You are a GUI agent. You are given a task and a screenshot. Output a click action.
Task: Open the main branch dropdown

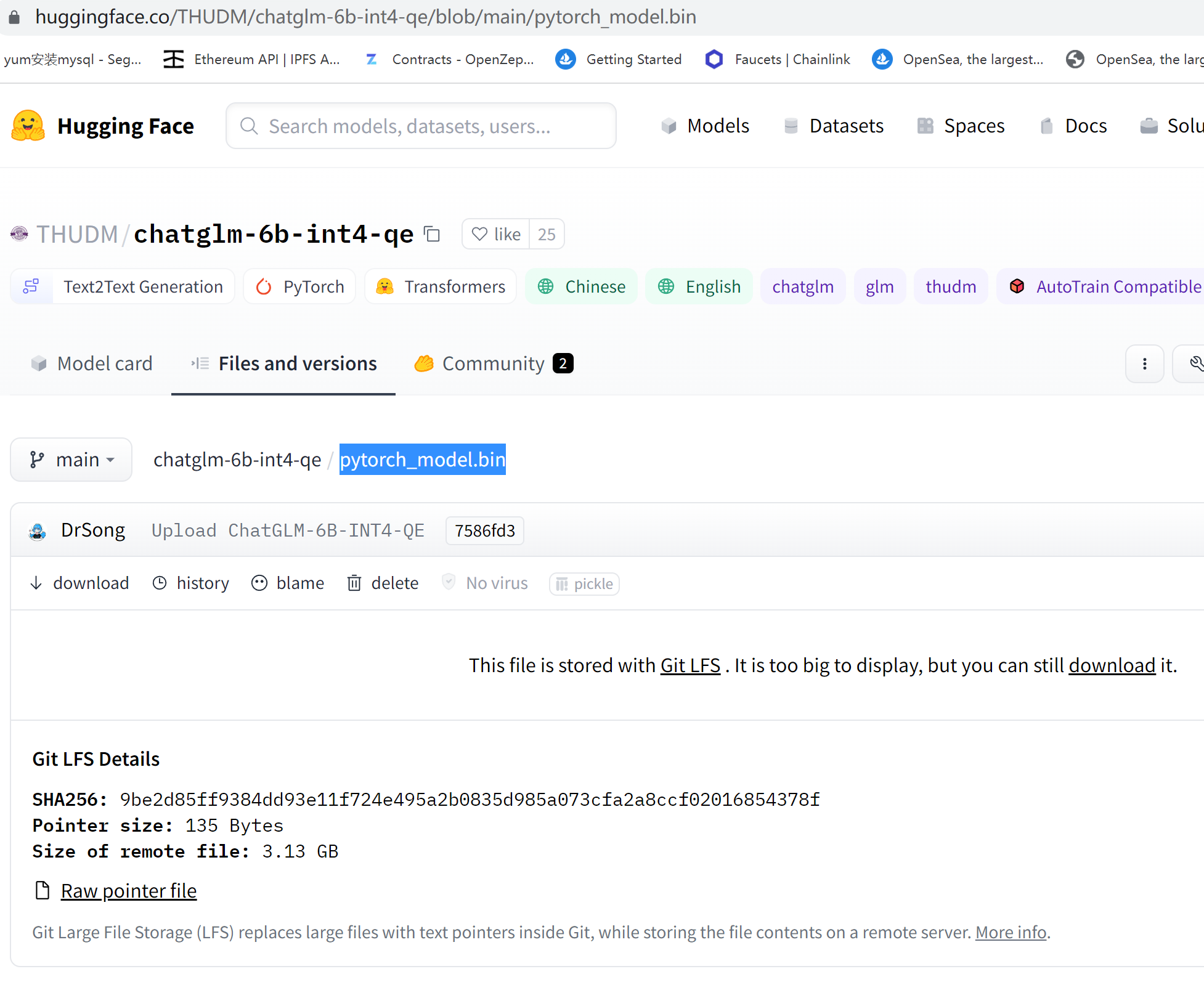(71, 460)
